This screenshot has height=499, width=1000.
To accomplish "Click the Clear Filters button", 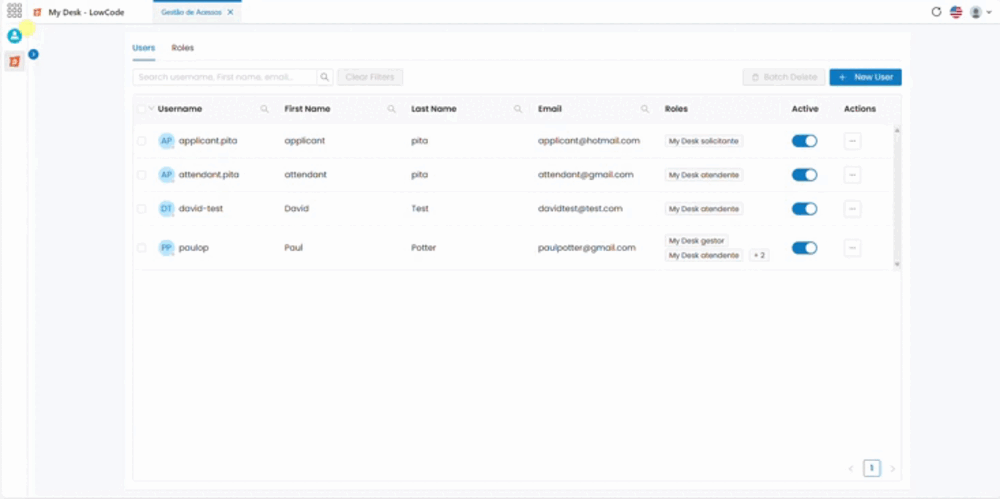I will (x=370, y=77).
